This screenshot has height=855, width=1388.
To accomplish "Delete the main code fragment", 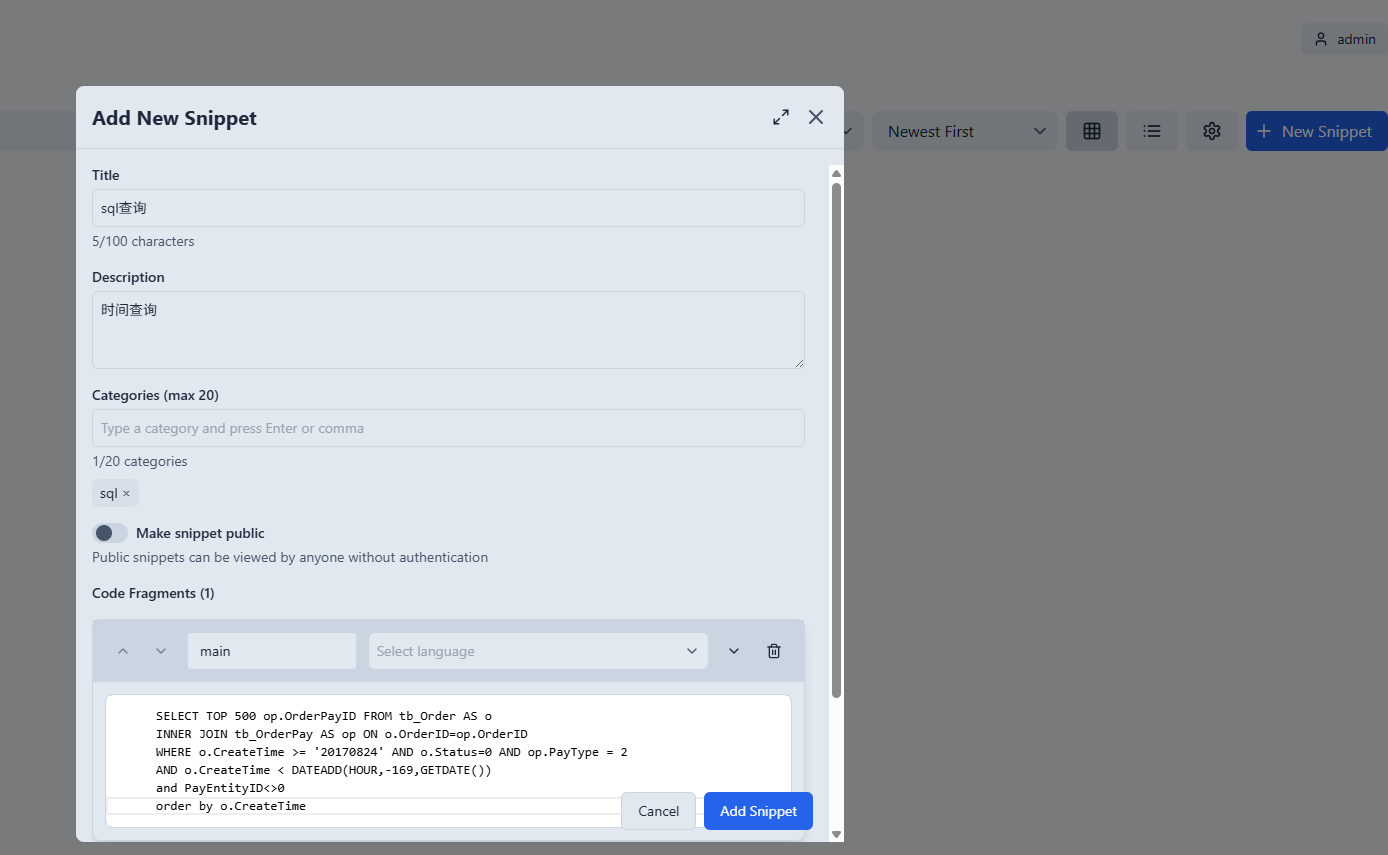I will pyautogui.click(x=774, y=651).
